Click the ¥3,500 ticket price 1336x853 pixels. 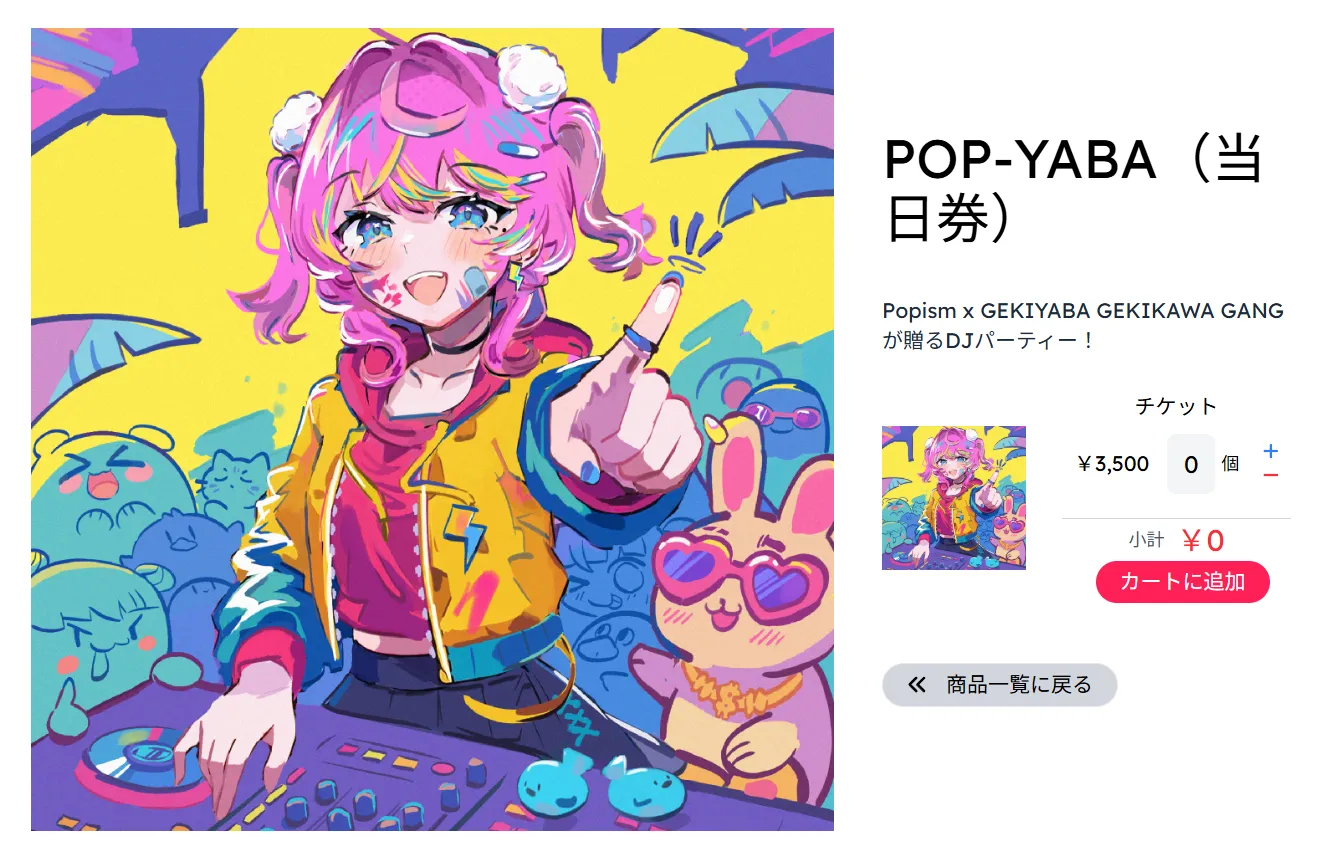coord(1113,464)
